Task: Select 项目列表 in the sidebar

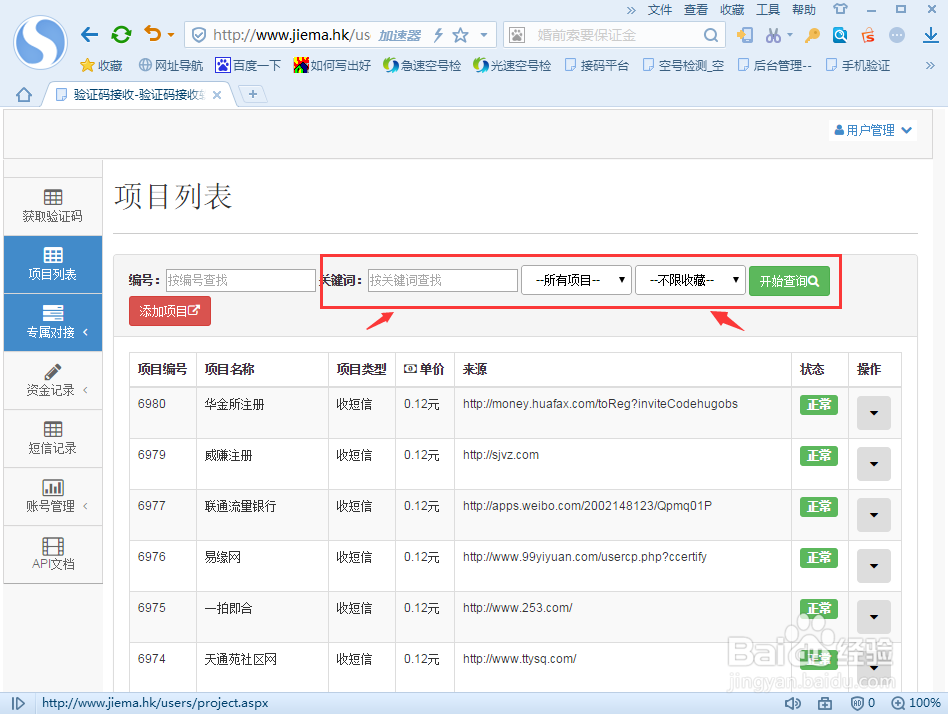Action: tap(53, 264)
